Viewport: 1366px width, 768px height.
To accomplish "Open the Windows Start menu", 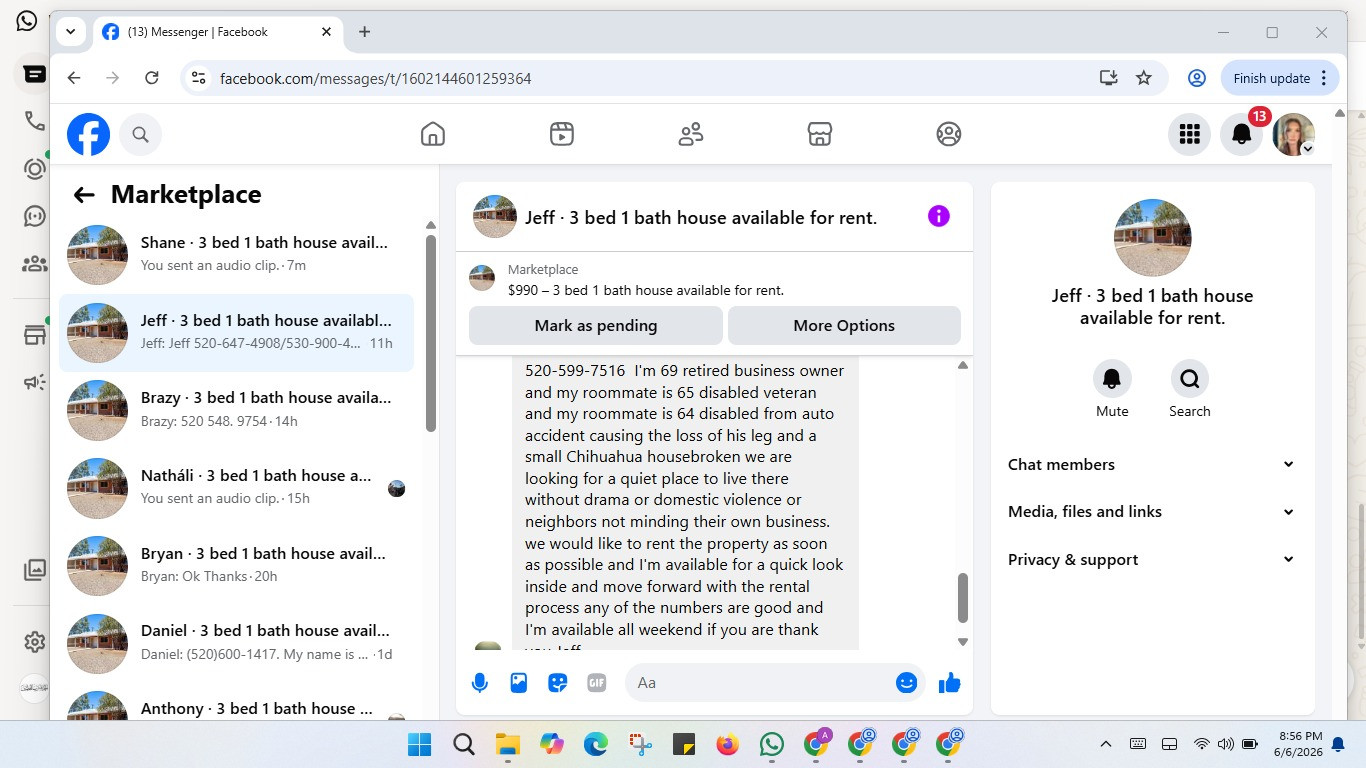I will pos(420,744).
